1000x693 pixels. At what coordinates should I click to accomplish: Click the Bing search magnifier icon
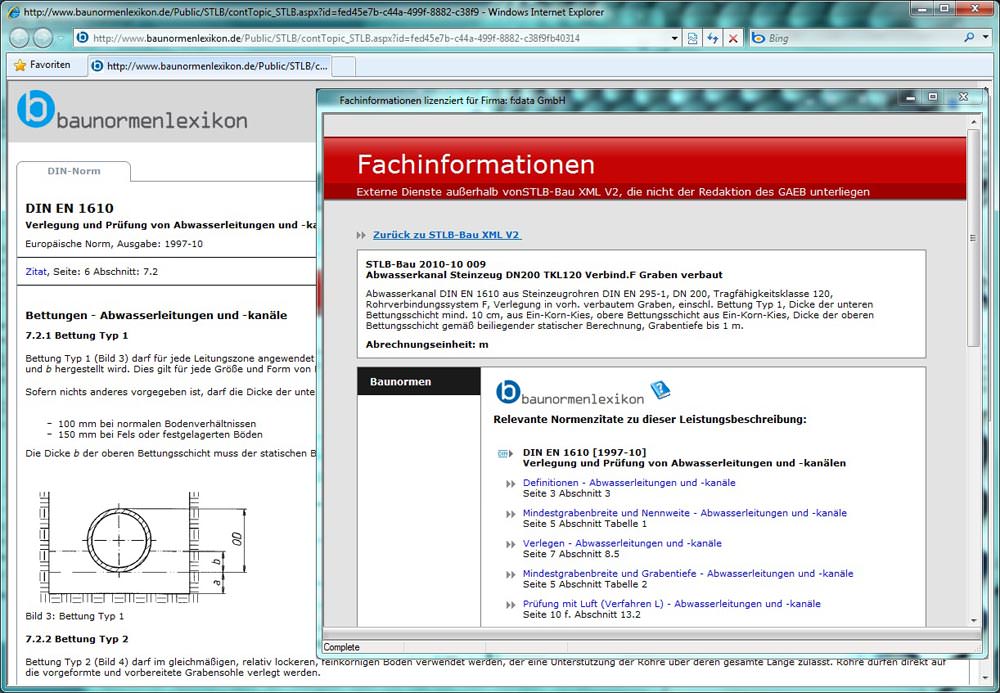(x=969, y=38)
